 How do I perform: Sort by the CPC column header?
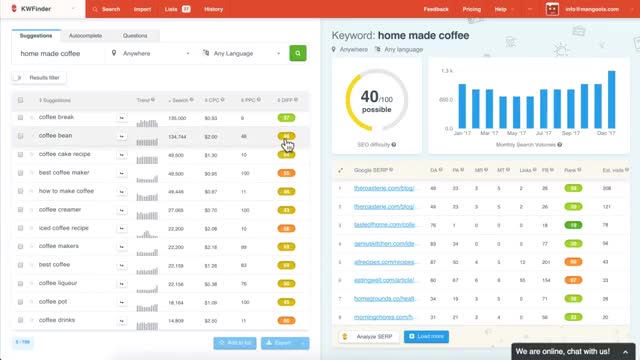pyautogui.click(x=214, y=100)
